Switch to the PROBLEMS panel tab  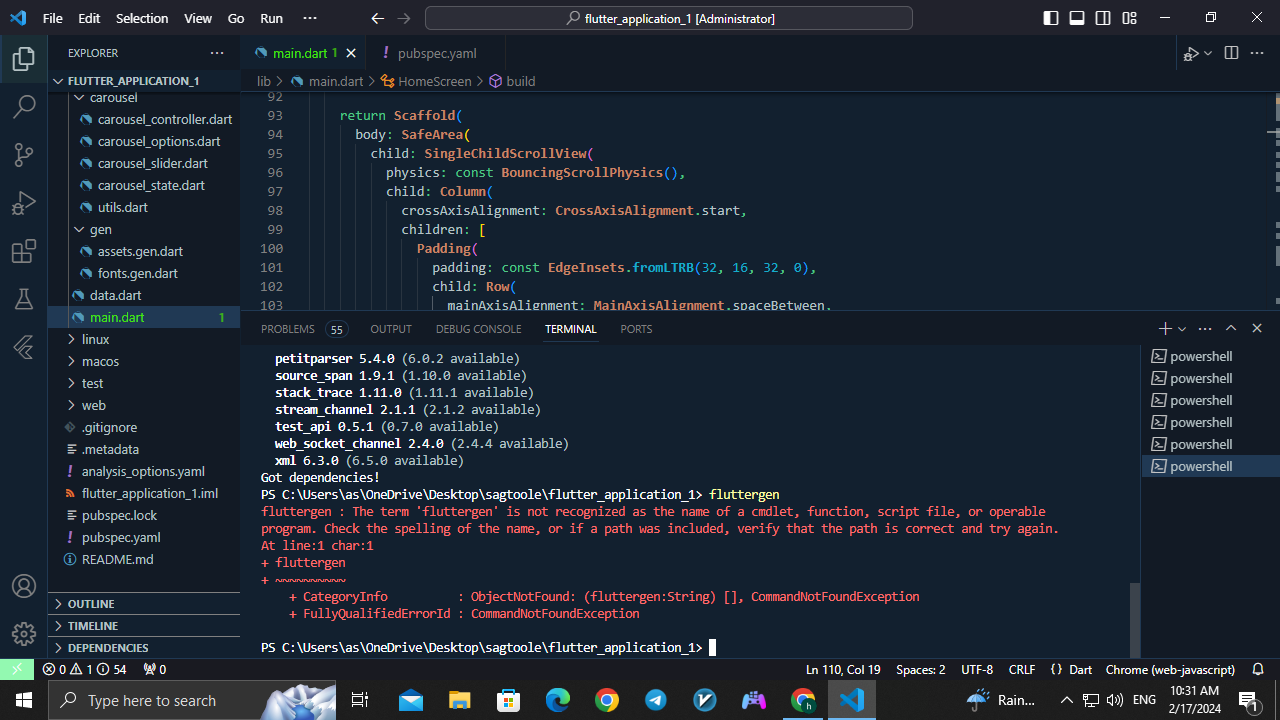point(303,329)
